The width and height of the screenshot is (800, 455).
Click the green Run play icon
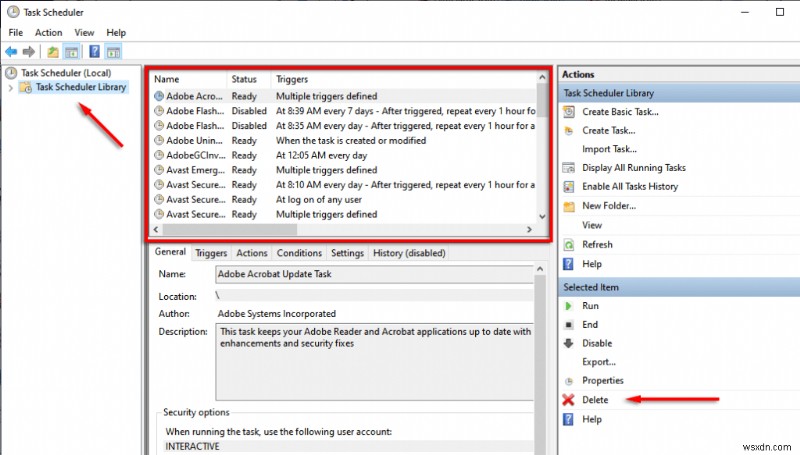[568, 306]
